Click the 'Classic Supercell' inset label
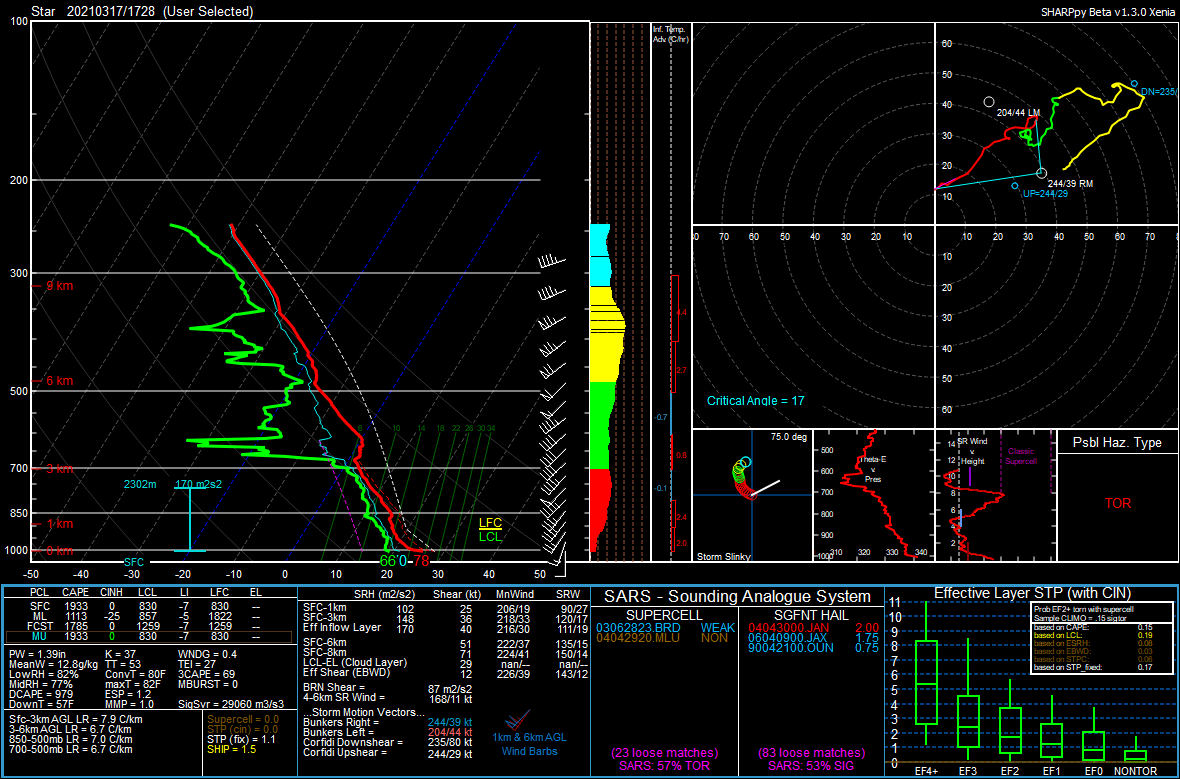This screenshot has height=779, width=1180. coord(1020,456)
